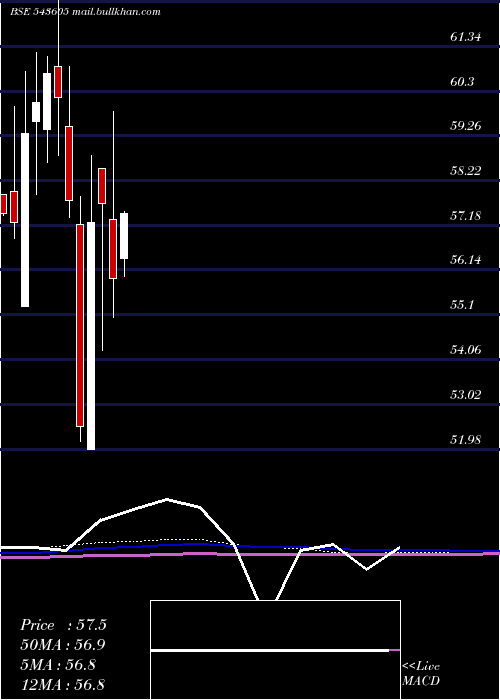Click the tallest red candlestick body

coord(80,325)
